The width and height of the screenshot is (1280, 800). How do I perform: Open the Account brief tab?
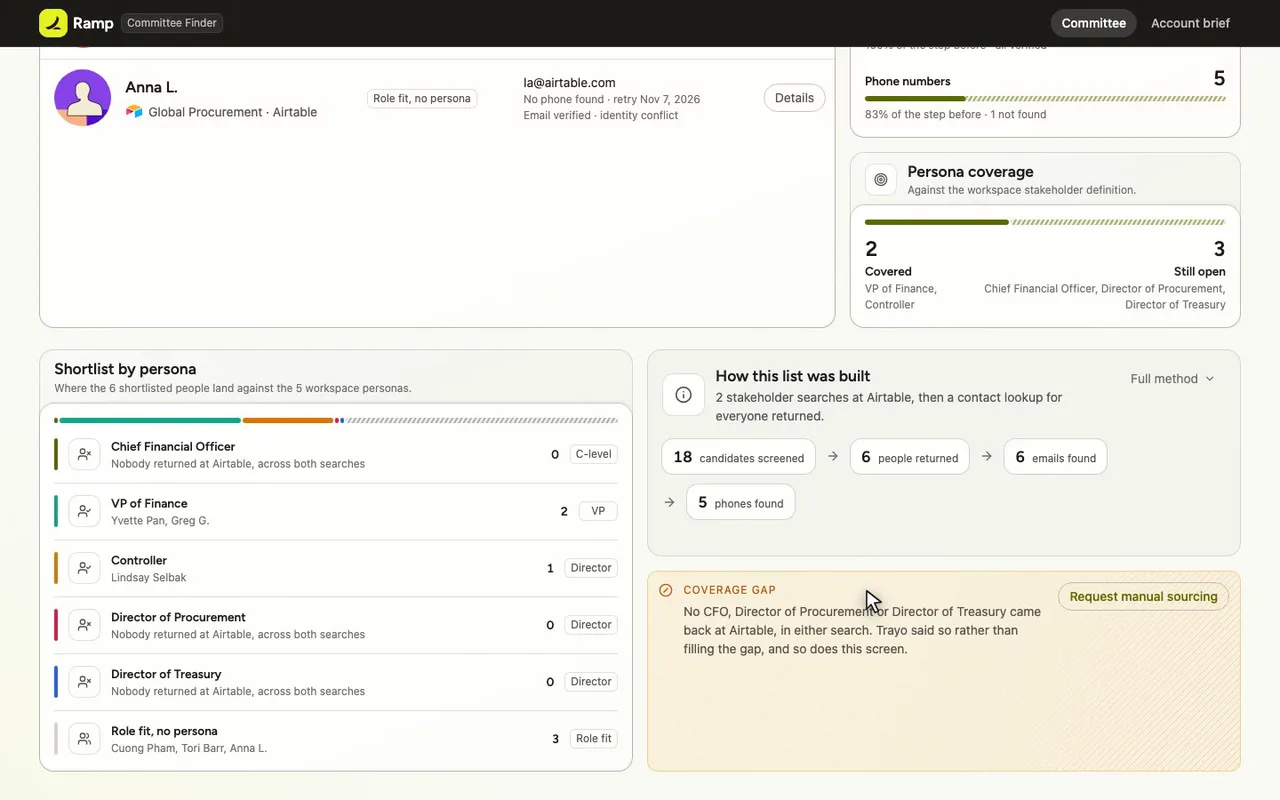pos(1190,23)
